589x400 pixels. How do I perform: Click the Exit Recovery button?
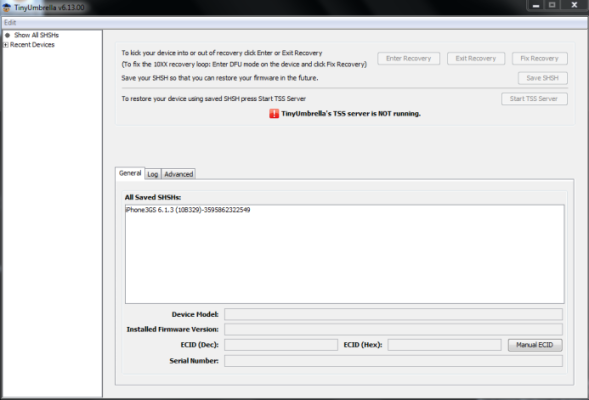(x=476, y=59)
